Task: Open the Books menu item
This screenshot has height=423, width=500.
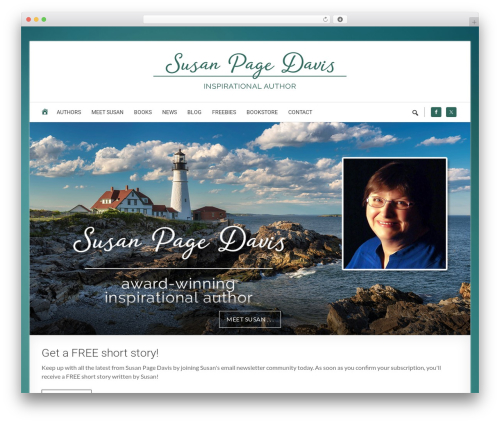Action: (x=143, y=112)
